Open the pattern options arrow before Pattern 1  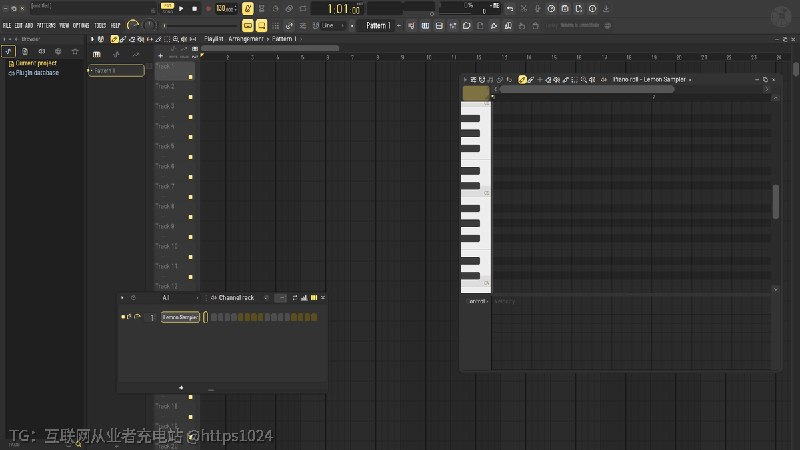(352, 26)
